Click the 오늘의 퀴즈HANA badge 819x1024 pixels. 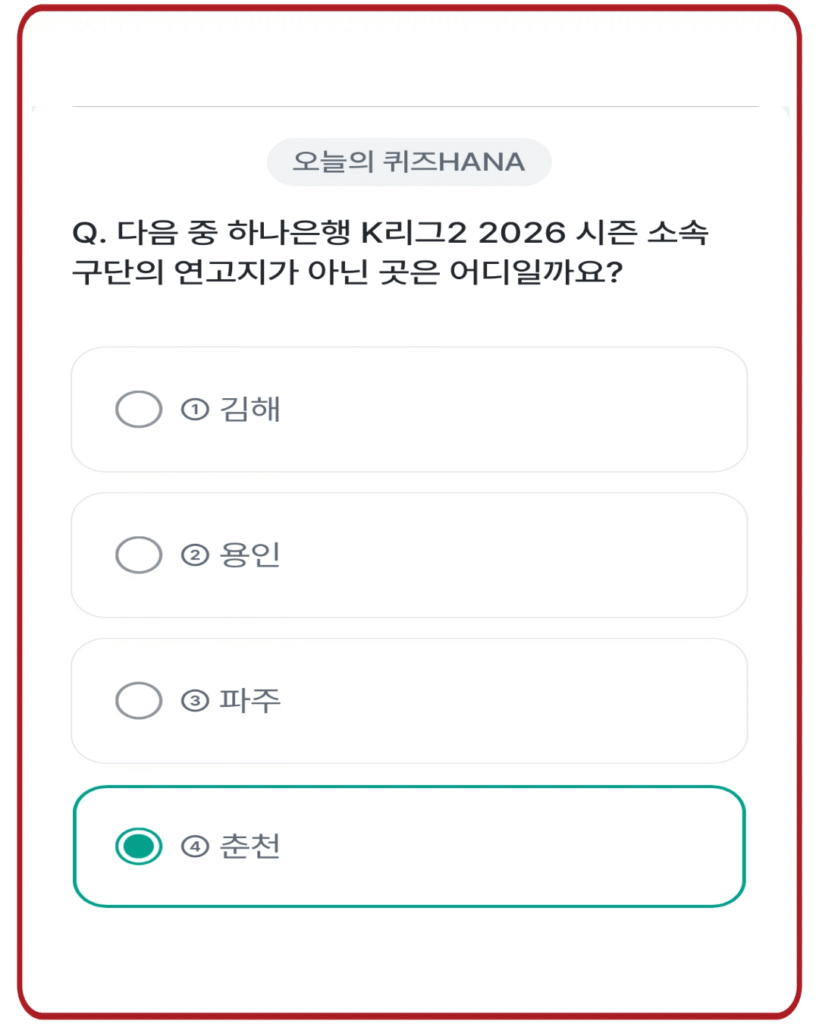tap(409, 162)
